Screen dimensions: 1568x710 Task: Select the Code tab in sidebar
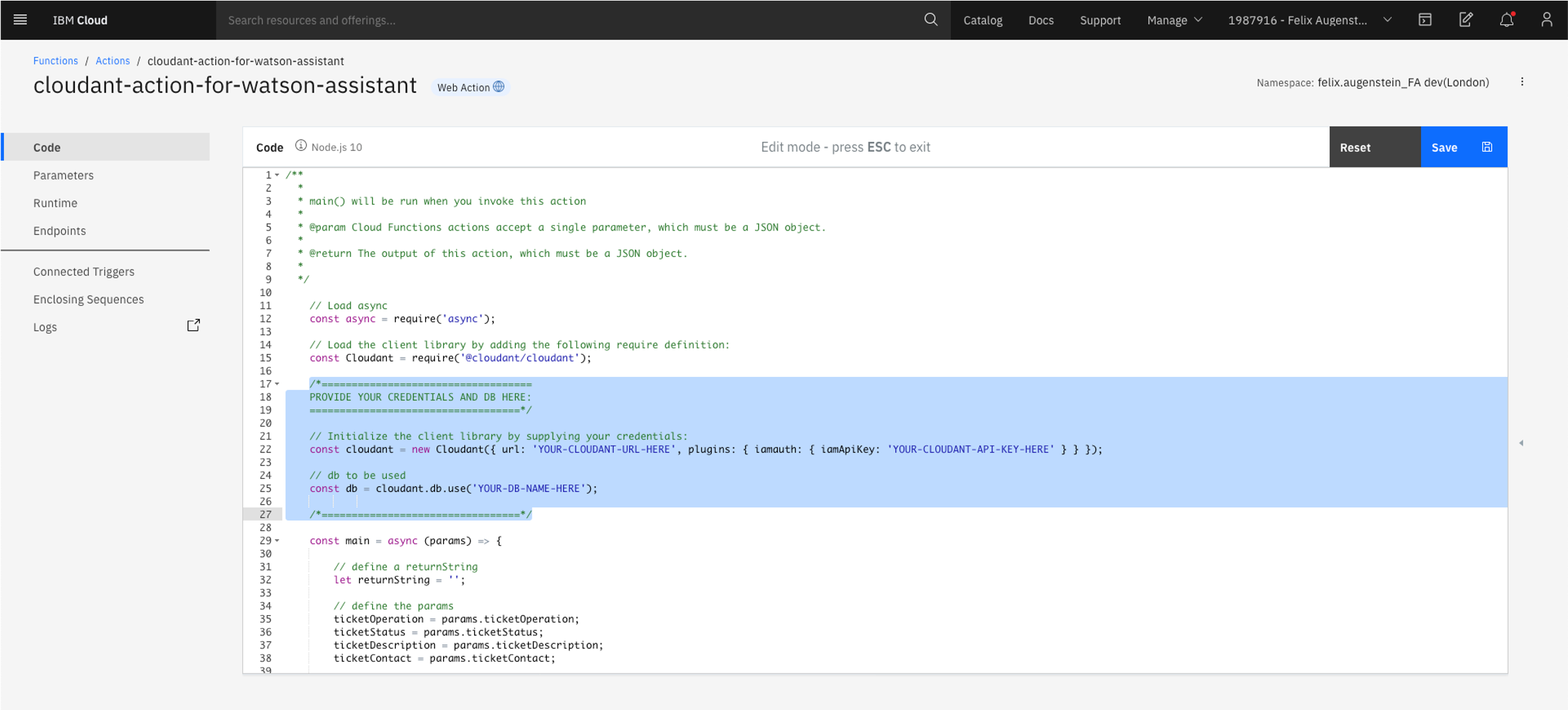coord(105,147)
